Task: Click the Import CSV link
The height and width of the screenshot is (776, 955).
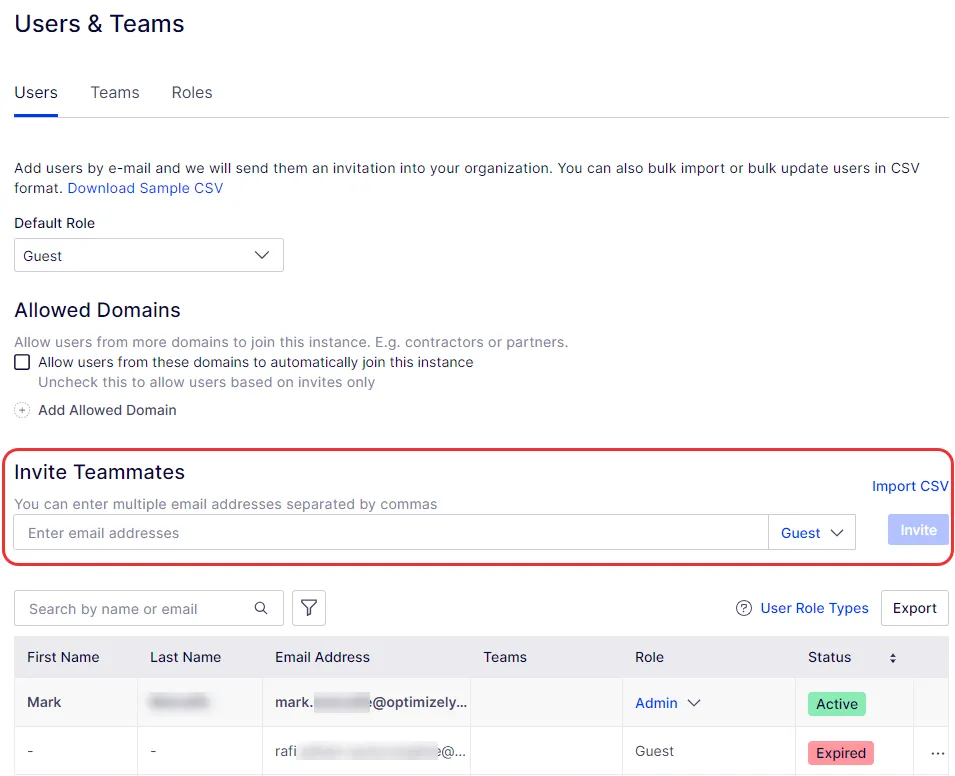Action: pyautogui.click(x=910, y=486)
